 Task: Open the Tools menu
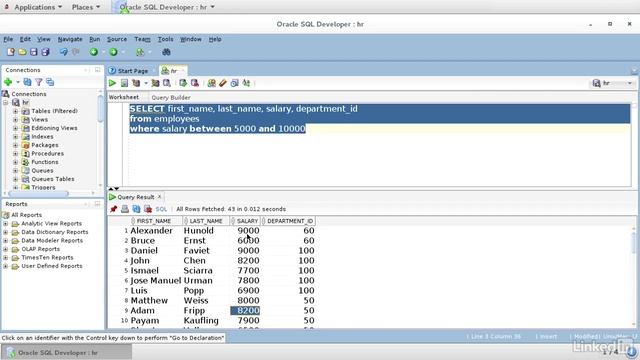click(165, 39)
